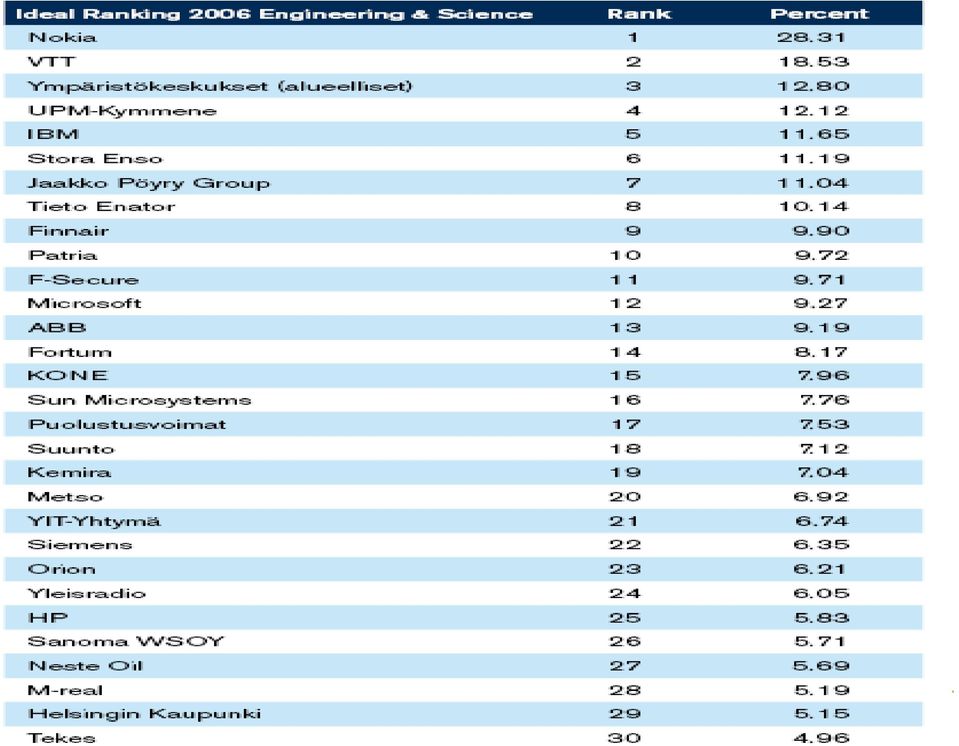Click the 10.14 percent value
Screen dimensions: 959x746
click(x=814, y=207)
